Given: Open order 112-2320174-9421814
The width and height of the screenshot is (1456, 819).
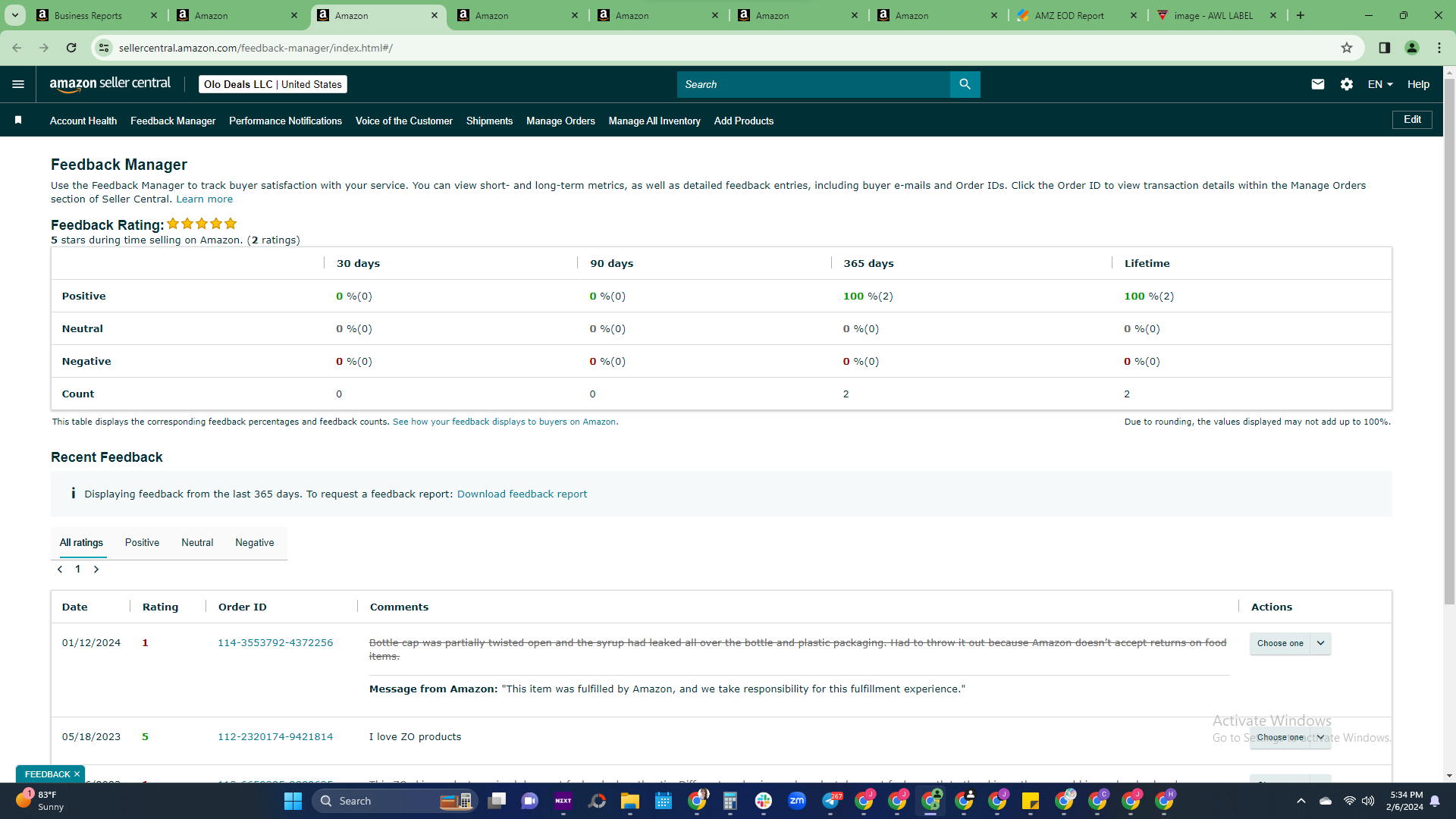Looking at the screenshot, I should coord(275,737).
